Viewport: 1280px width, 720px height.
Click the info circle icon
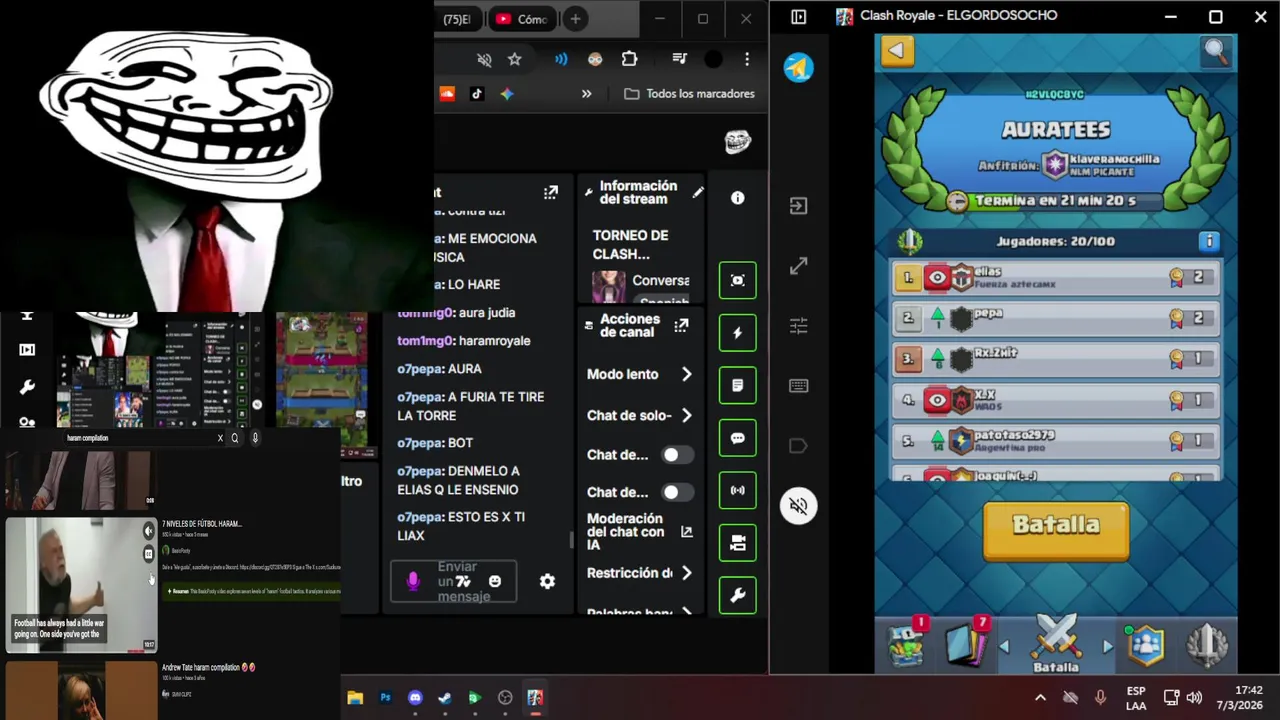click(737, 198)
